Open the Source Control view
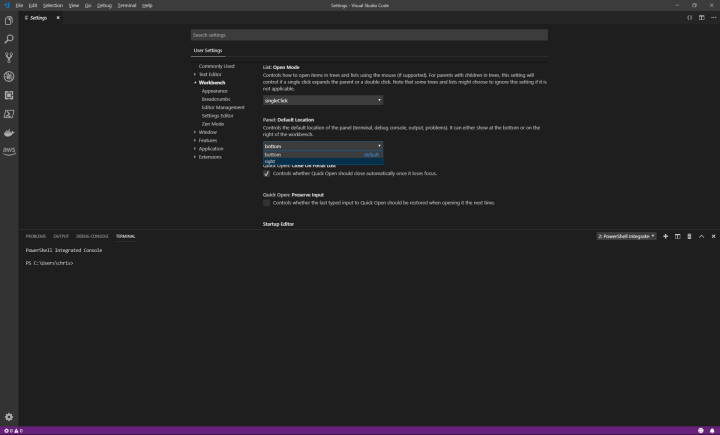This screenshot has width=720, height=435. click(x=9, y=57)
